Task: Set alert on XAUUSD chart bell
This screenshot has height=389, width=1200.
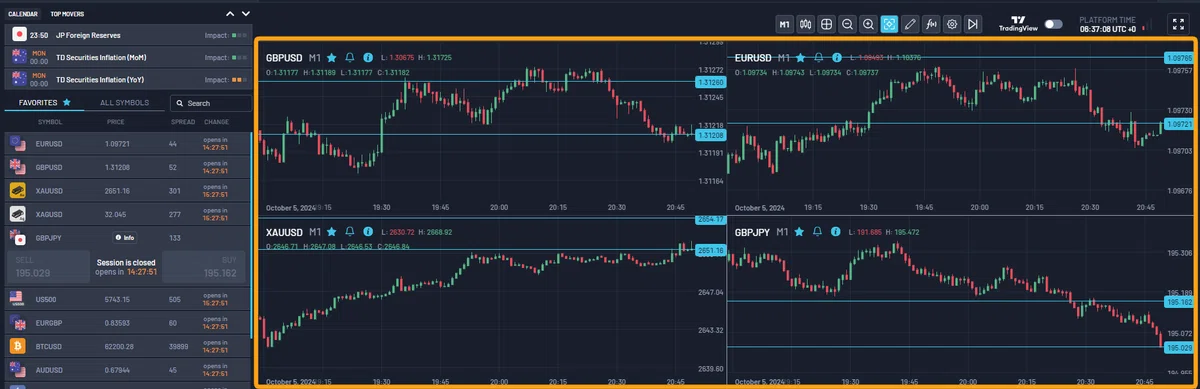Action: tap(350, 231)
